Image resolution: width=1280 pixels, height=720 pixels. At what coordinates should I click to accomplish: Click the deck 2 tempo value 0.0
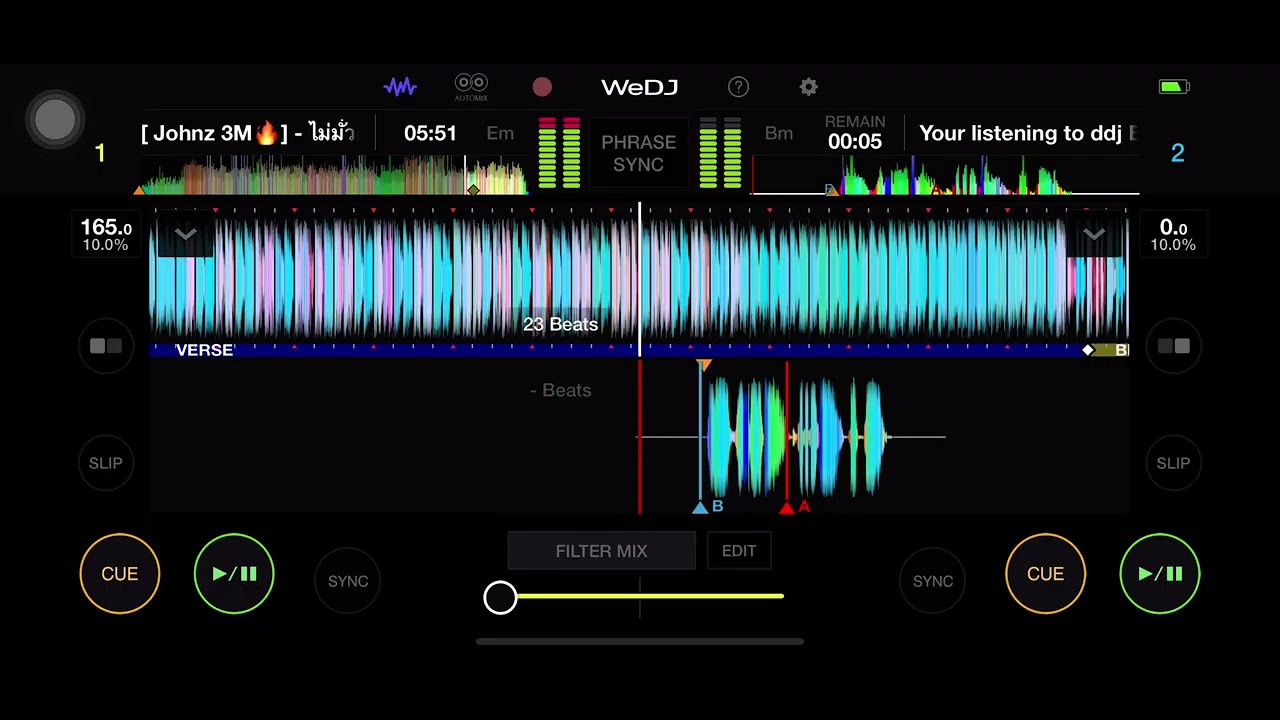[x=1173, y=228]
